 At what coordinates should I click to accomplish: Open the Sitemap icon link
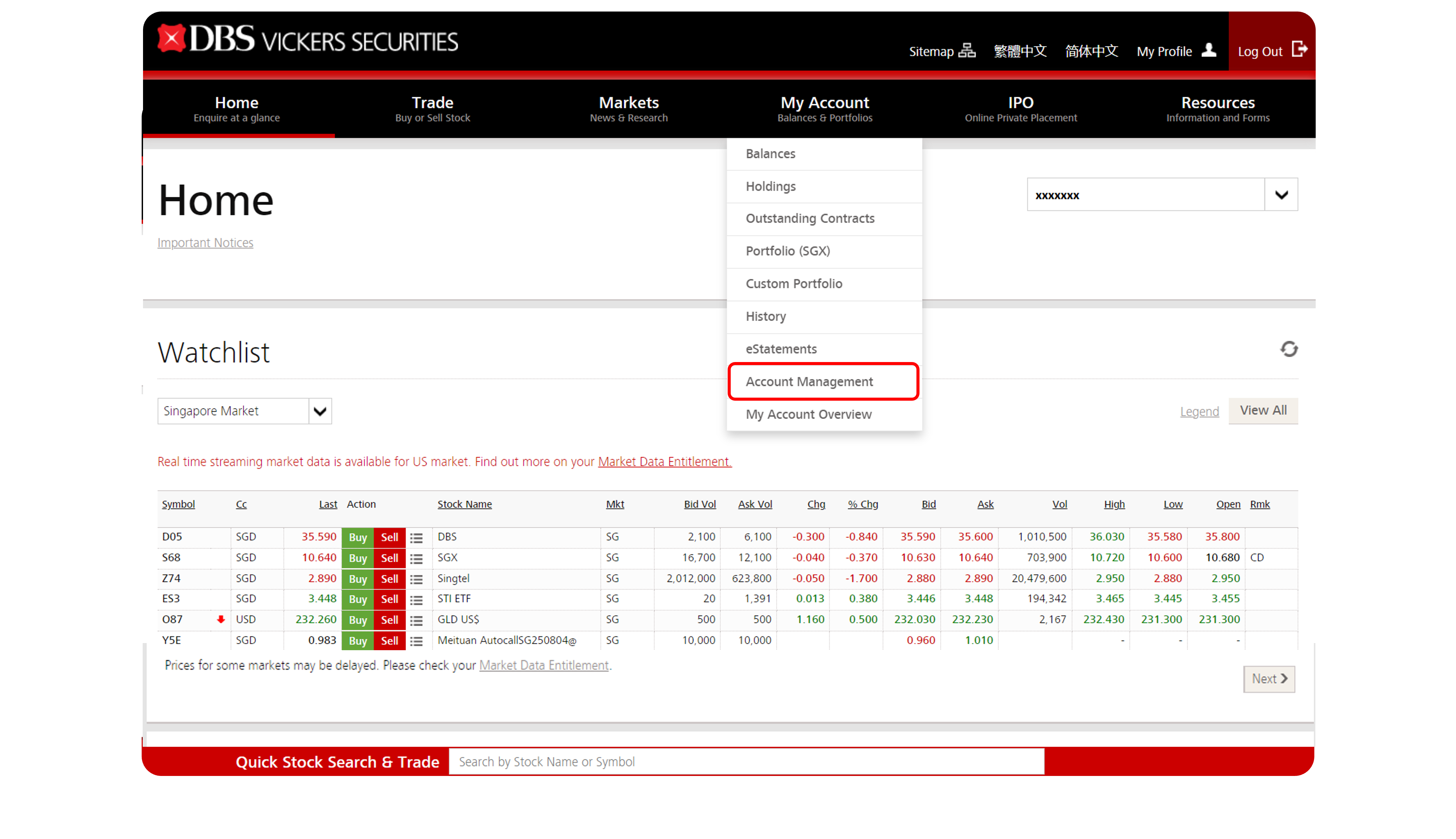click(x=967, y=51)
